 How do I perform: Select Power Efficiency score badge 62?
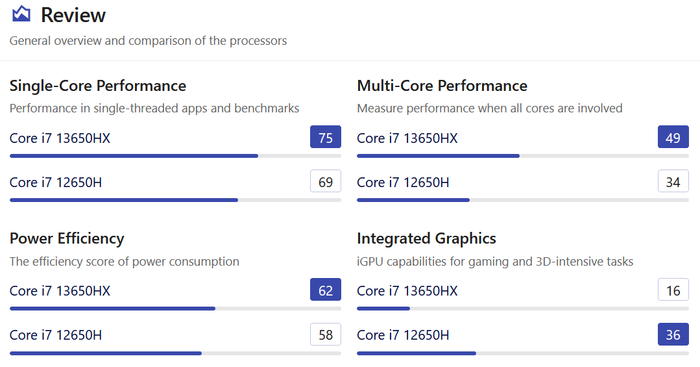(x=325, y=290)
